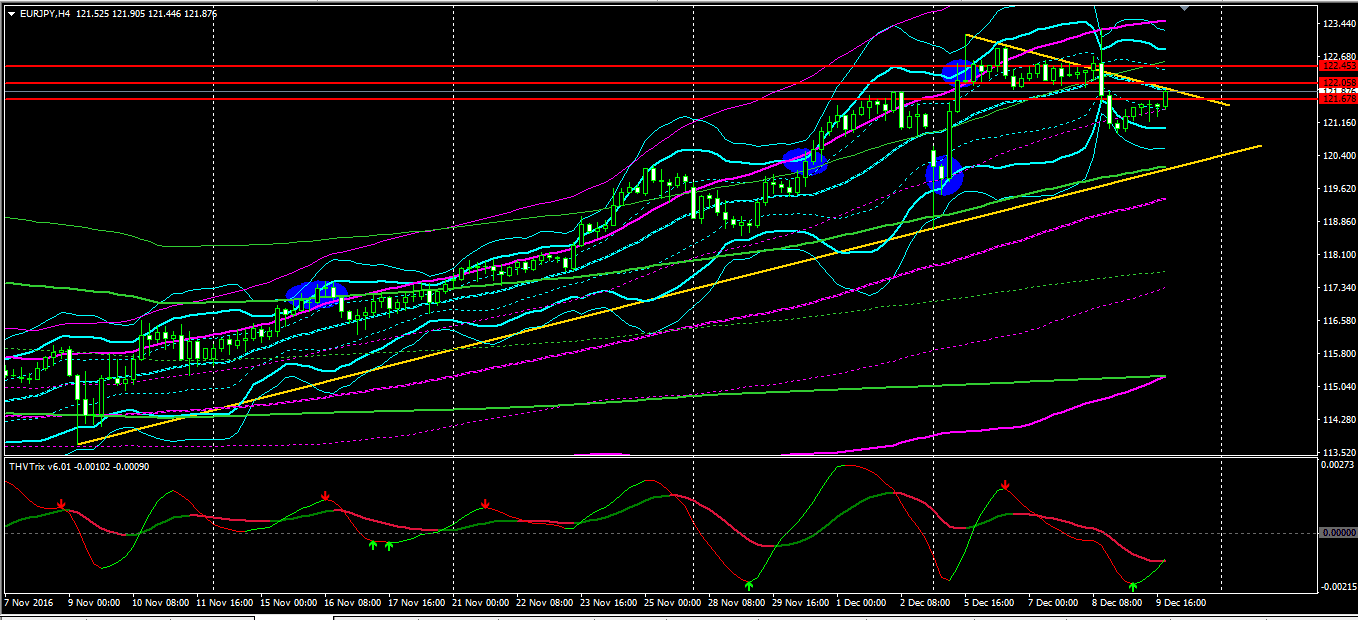1358x620 pixels.
Task: Click the 25 Nov 00:00 time label
Action: click(x=671, y=603)
